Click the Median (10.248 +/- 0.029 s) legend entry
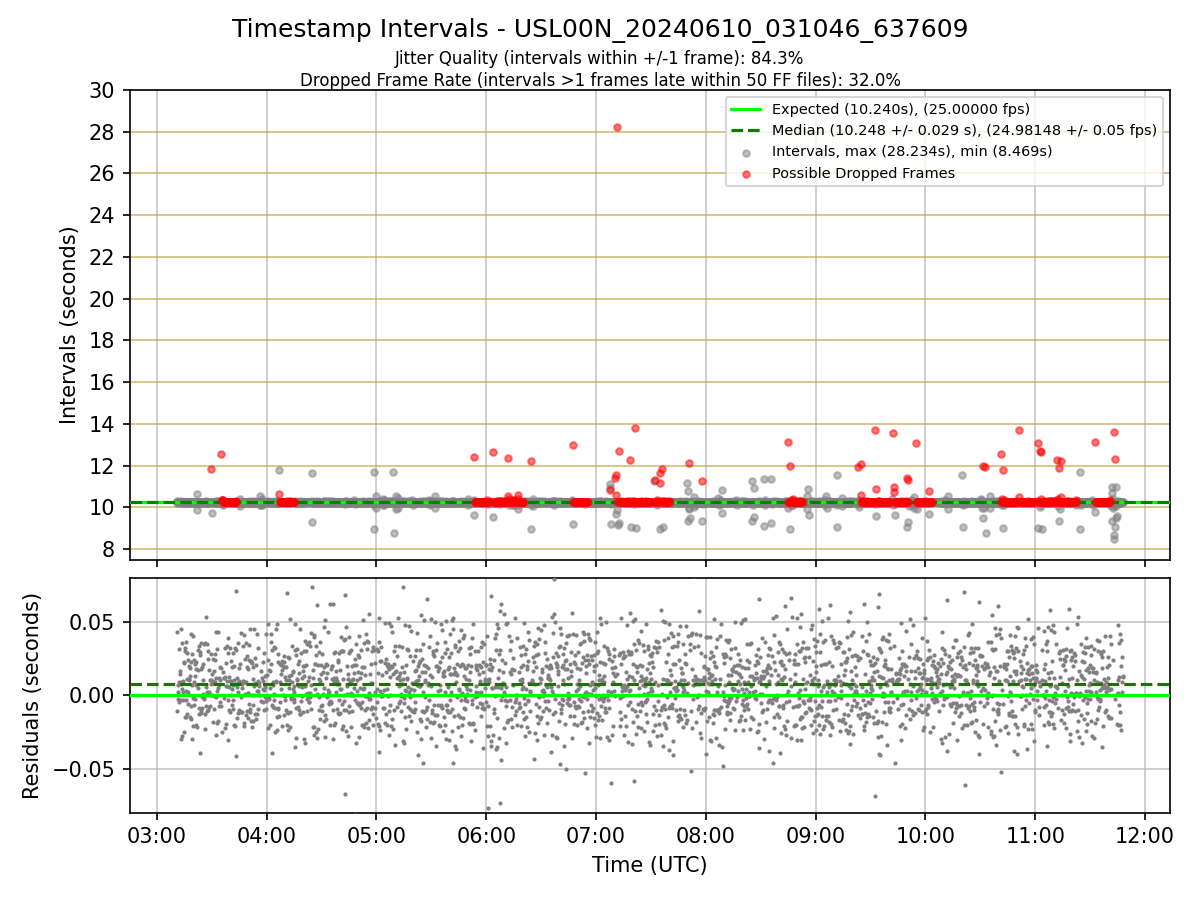The image size is (1200, 900). tap(964, 130)
